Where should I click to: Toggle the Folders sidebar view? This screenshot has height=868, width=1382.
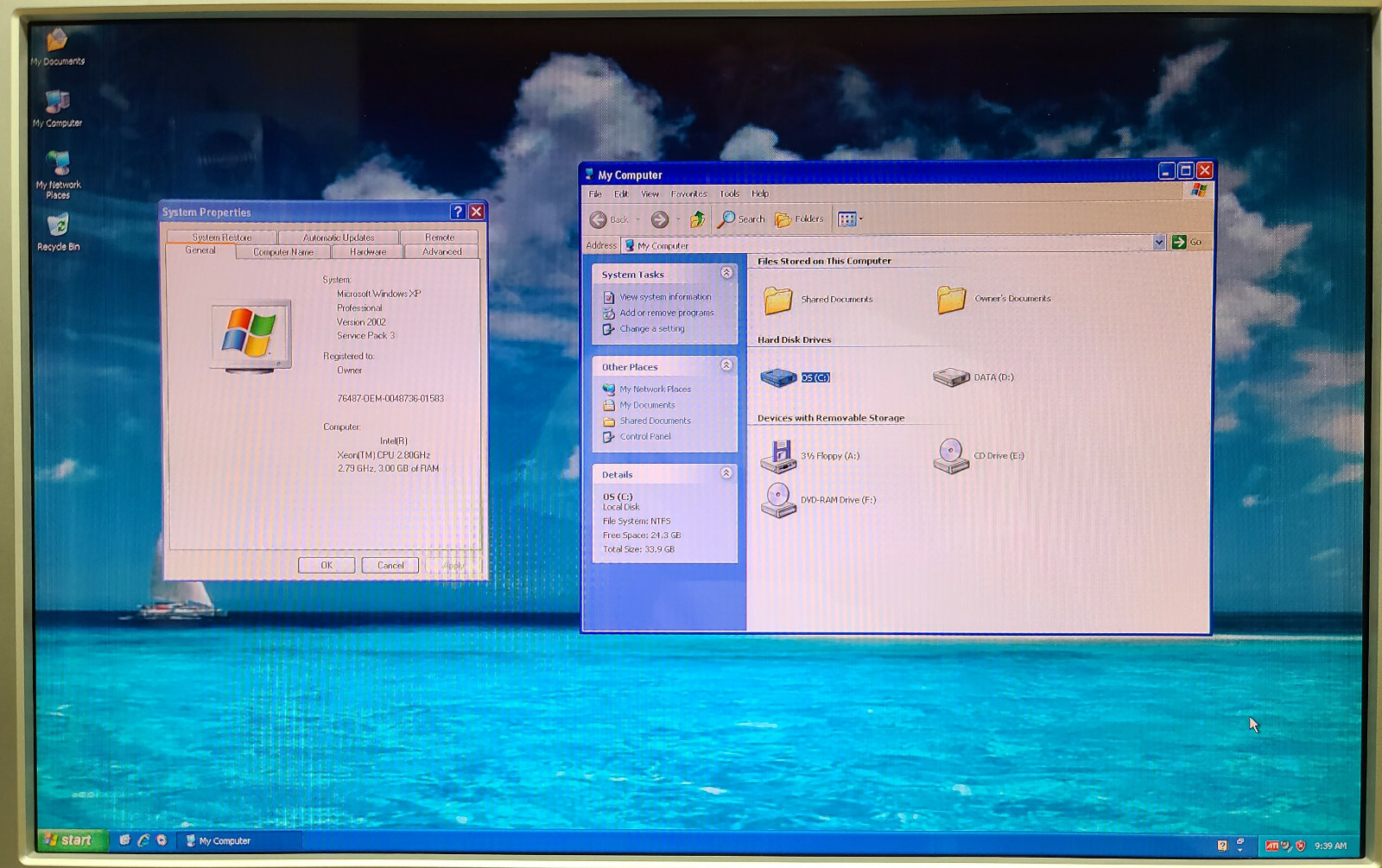tap(797, 219)
